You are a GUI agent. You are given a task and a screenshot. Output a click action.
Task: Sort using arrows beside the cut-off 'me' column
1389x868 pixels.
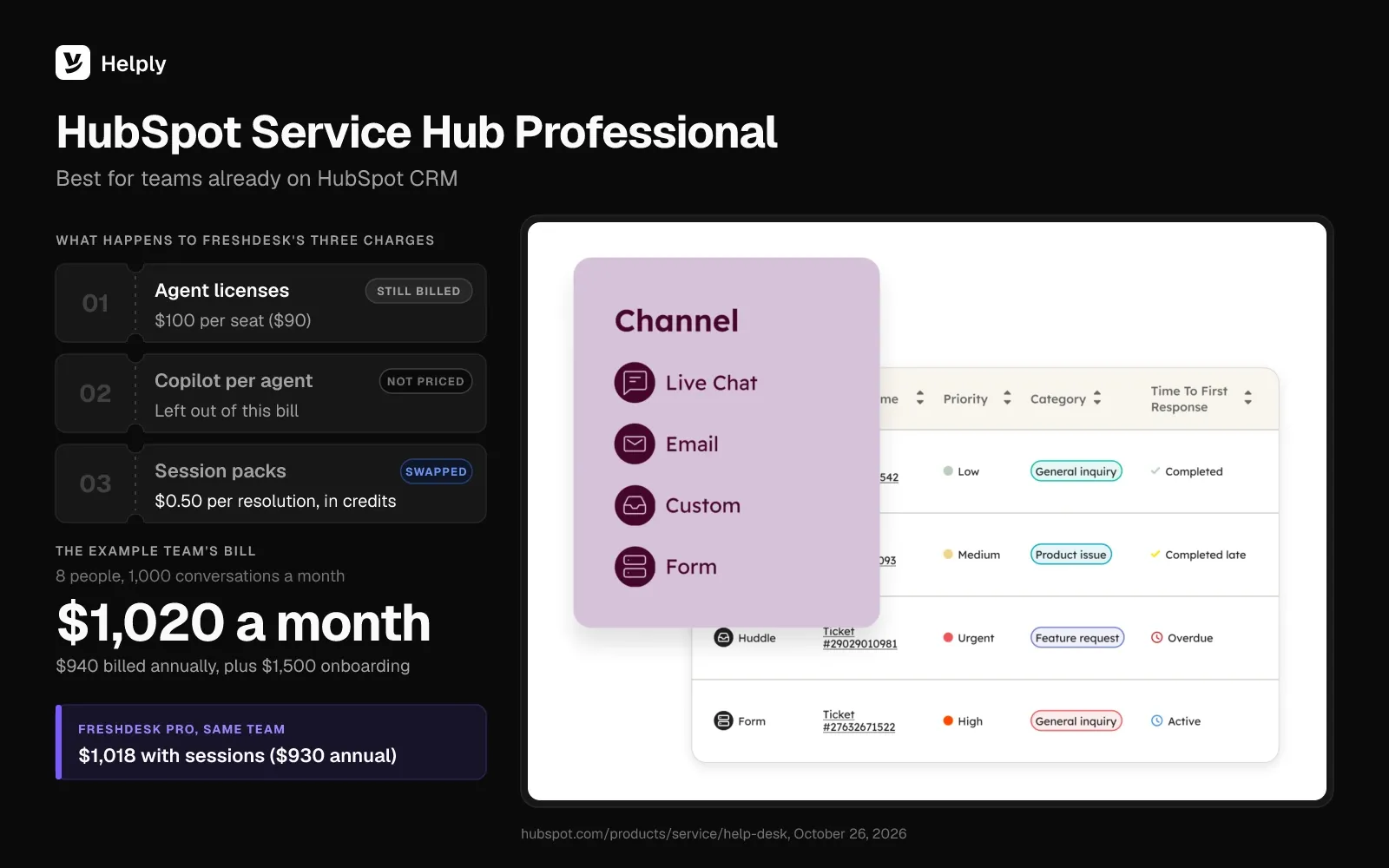[x=920, y=398]
